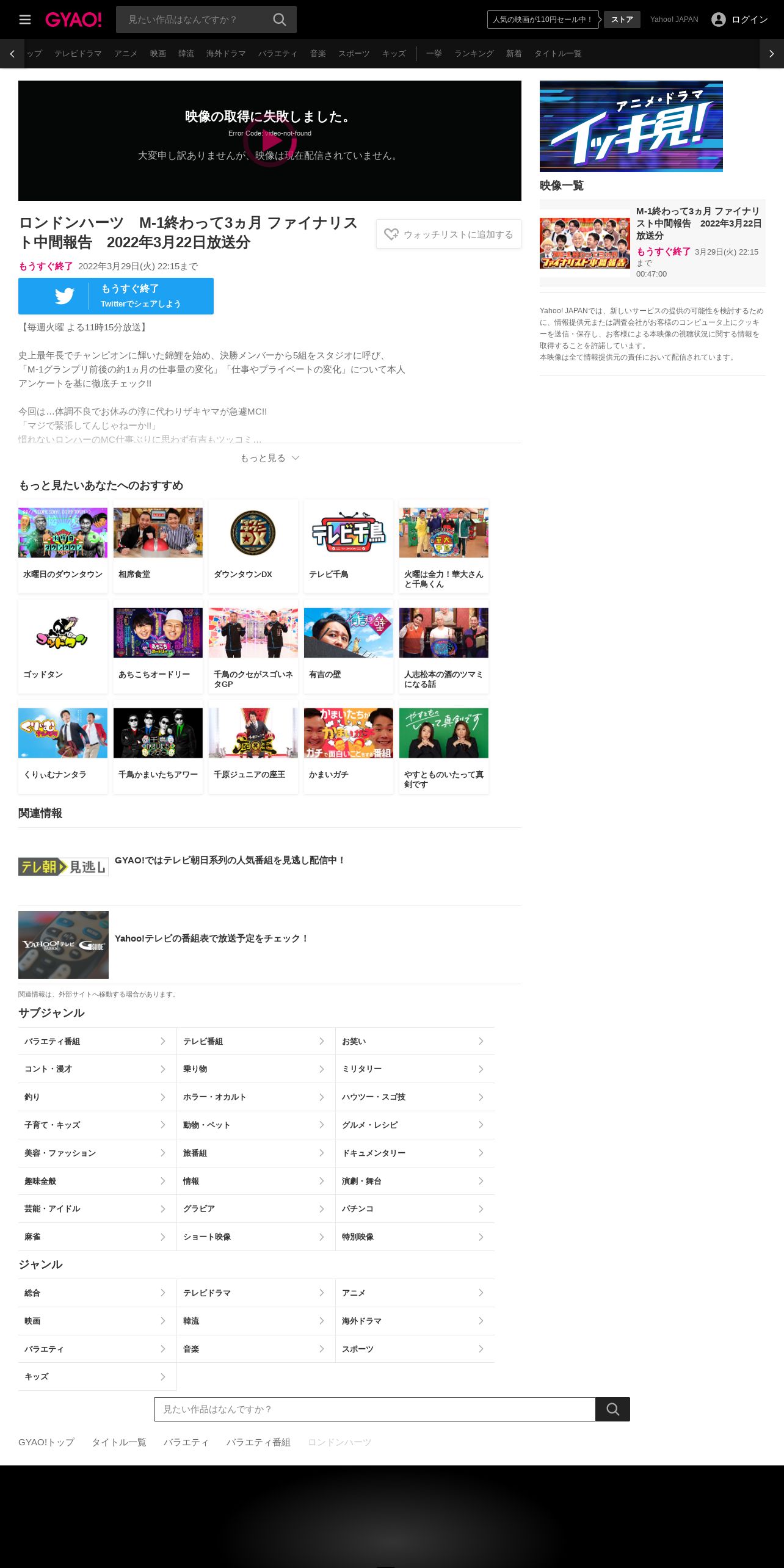Open スポーツ genre row at bottom
Image resolution: width=784 pixels, height=1568 pixels.
coord(415,1349)
